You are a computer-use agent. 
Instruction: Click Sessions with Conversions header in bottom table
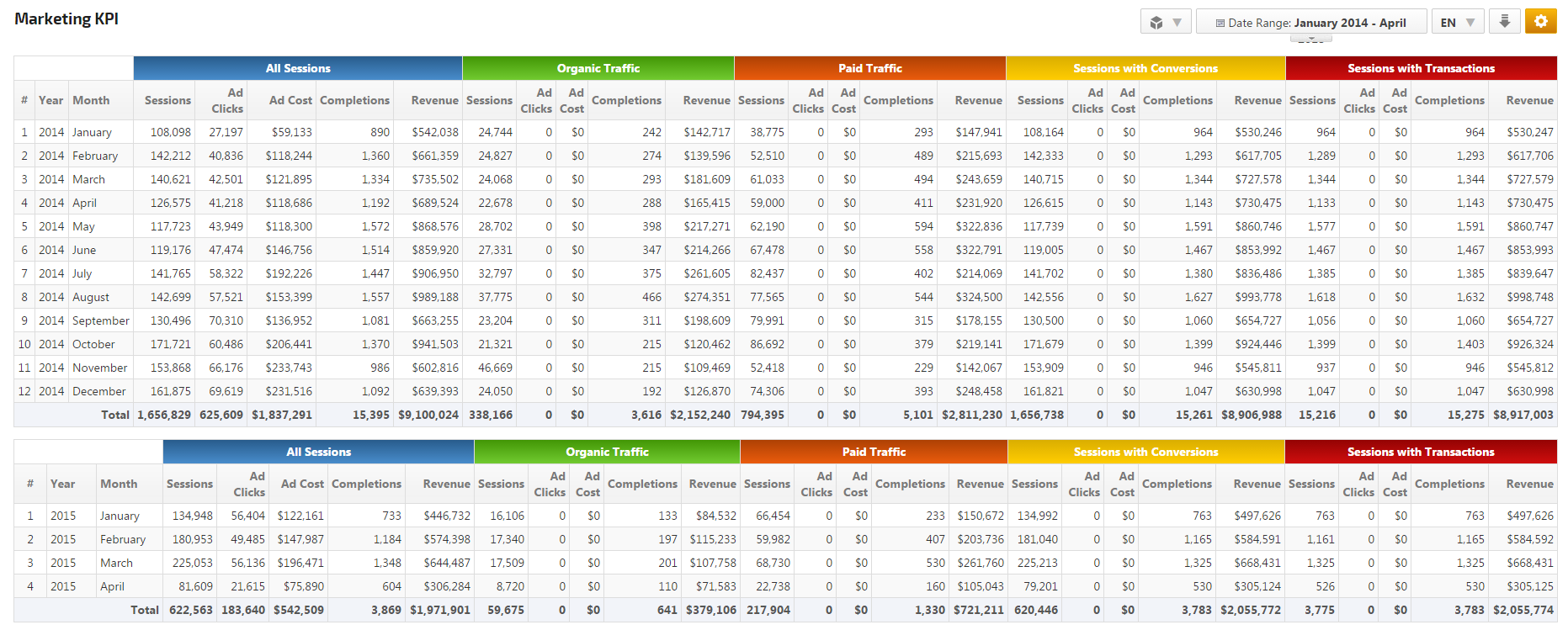[x=1145, y=452]
